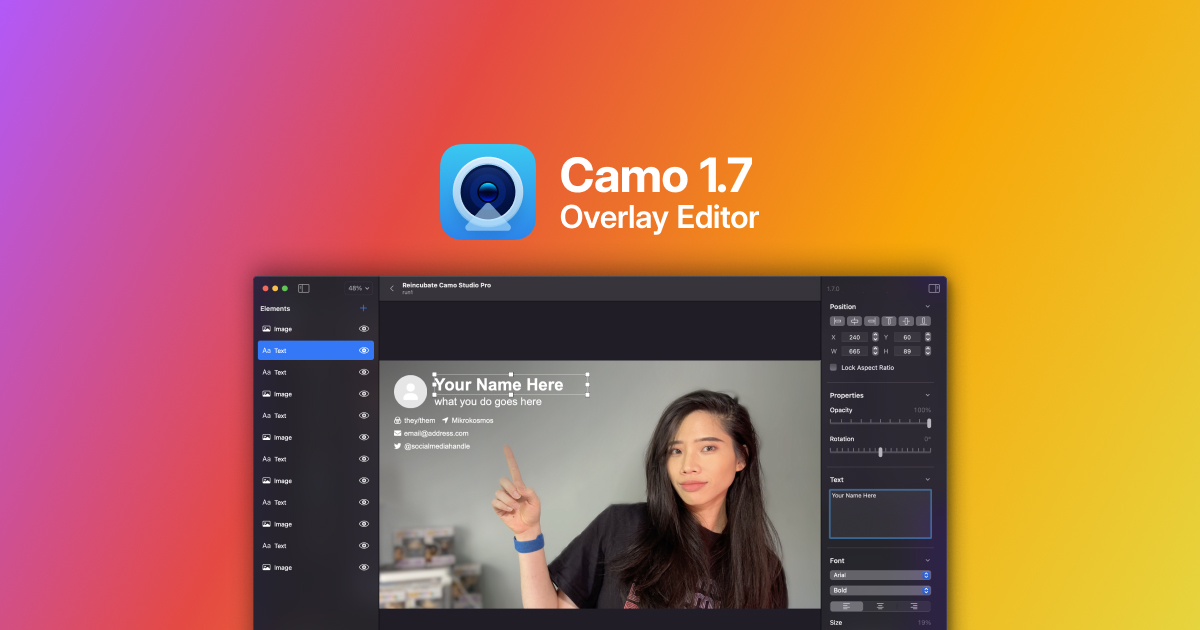Hide the selected Text element
This screenshot has width=1200, height=630.
click(x=364, y=351)
